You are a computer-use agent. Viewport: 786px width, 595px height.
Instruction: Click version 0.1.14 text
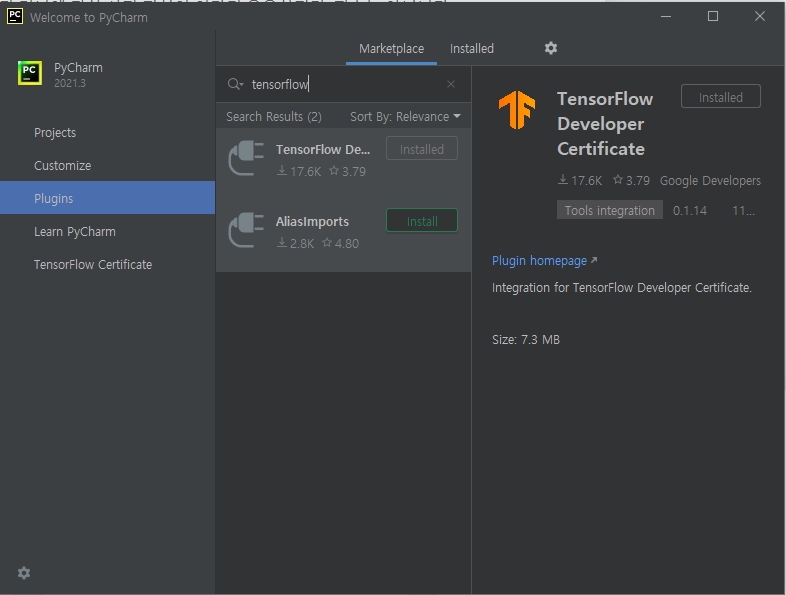[x=690, y=211]
